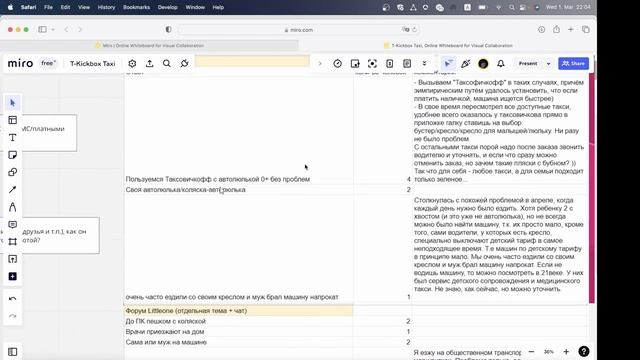
Task: Click the Safari address bar miro.com
Action: tap(298, 30)
